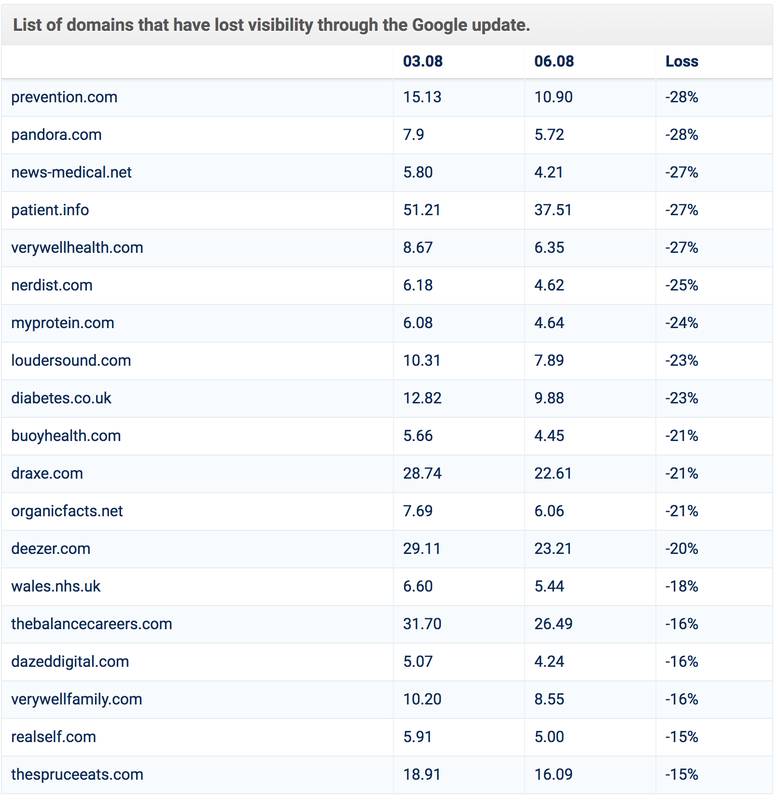
Task: Open the news-medical.net domain
Action: coord(71,172)
